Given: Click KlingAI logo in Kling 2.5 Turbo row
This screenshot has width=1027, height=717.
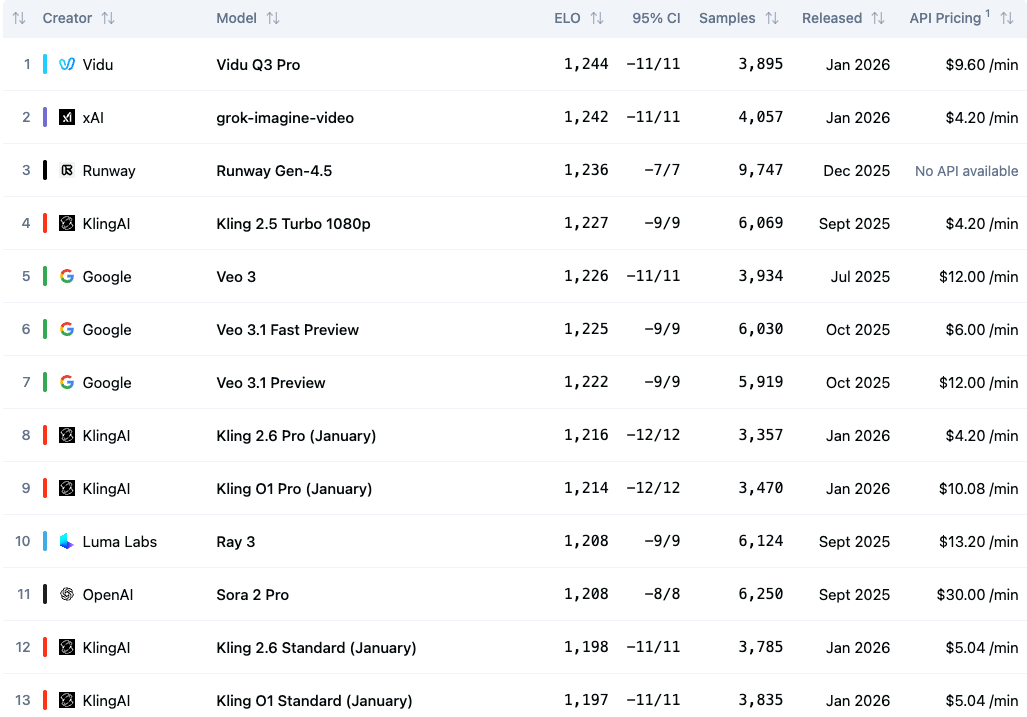Looking at the screenshot, I should click(x=67, y=223).
